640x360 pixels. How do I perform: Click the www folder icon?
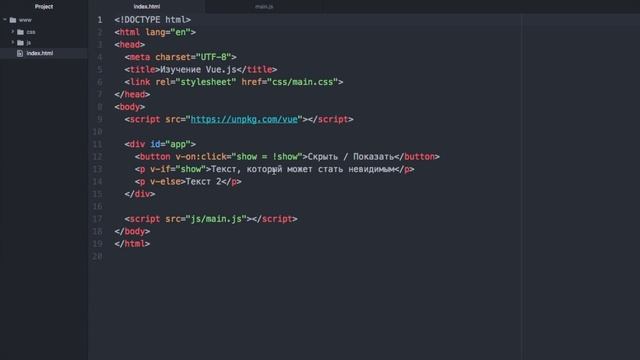13,20
